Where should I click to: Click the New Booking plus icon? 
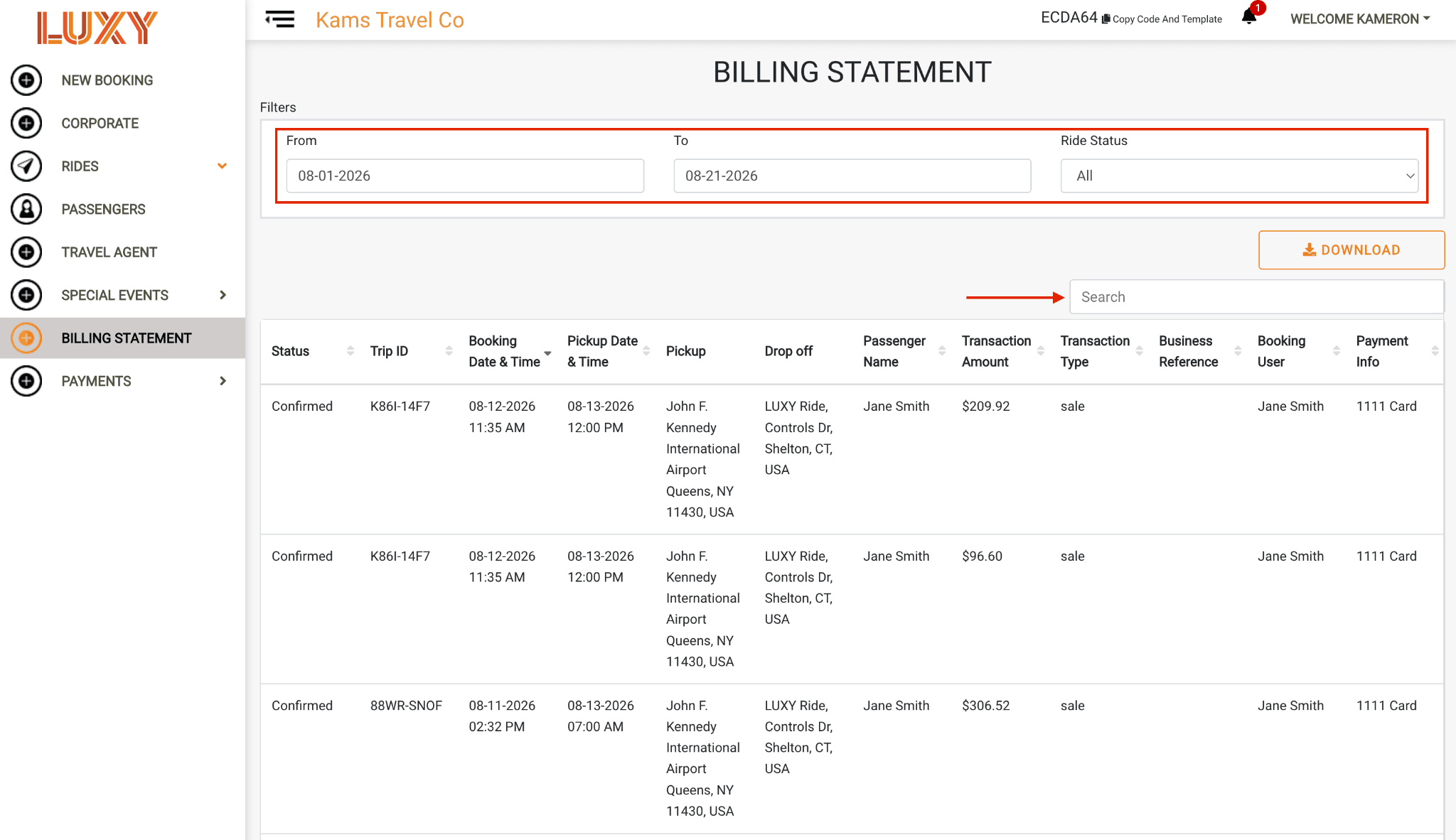click(x=26, y=80)
